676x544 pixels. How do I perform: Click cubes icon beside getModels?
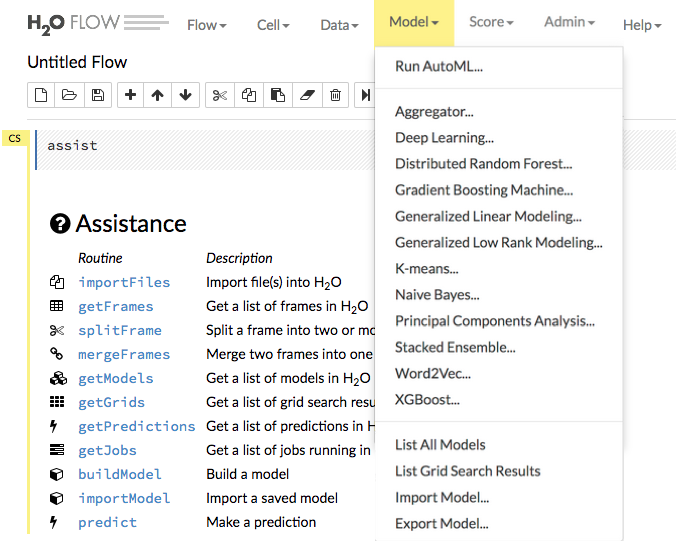pyautogui.click(x=58, y=378)
